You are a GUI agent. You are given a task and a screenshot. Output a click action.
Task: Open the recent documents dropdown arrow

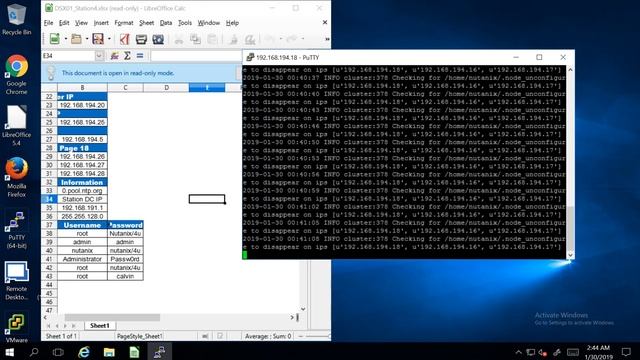[87, 39]
